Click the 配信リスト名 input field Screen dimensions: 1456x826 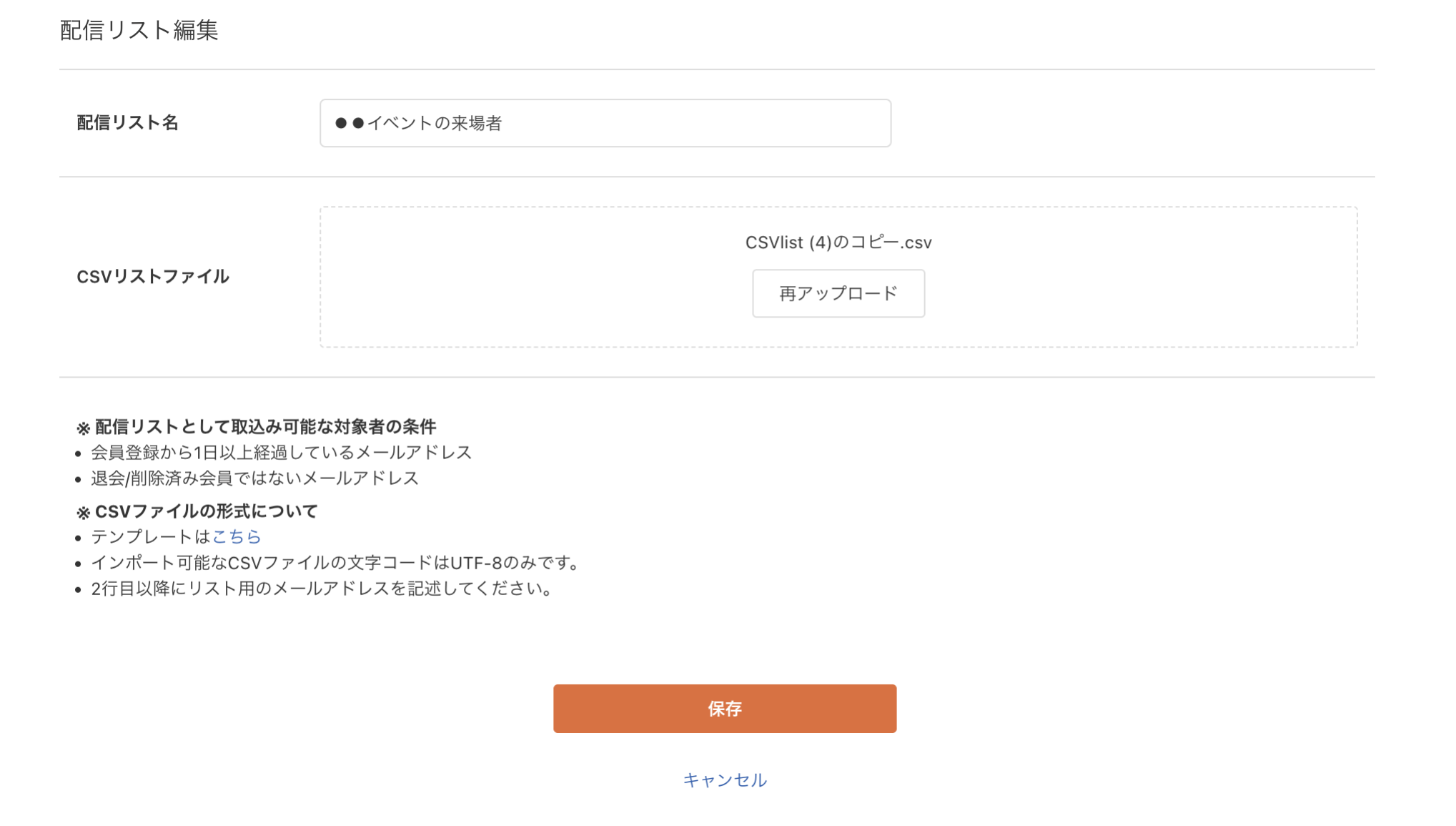[604, 123]
